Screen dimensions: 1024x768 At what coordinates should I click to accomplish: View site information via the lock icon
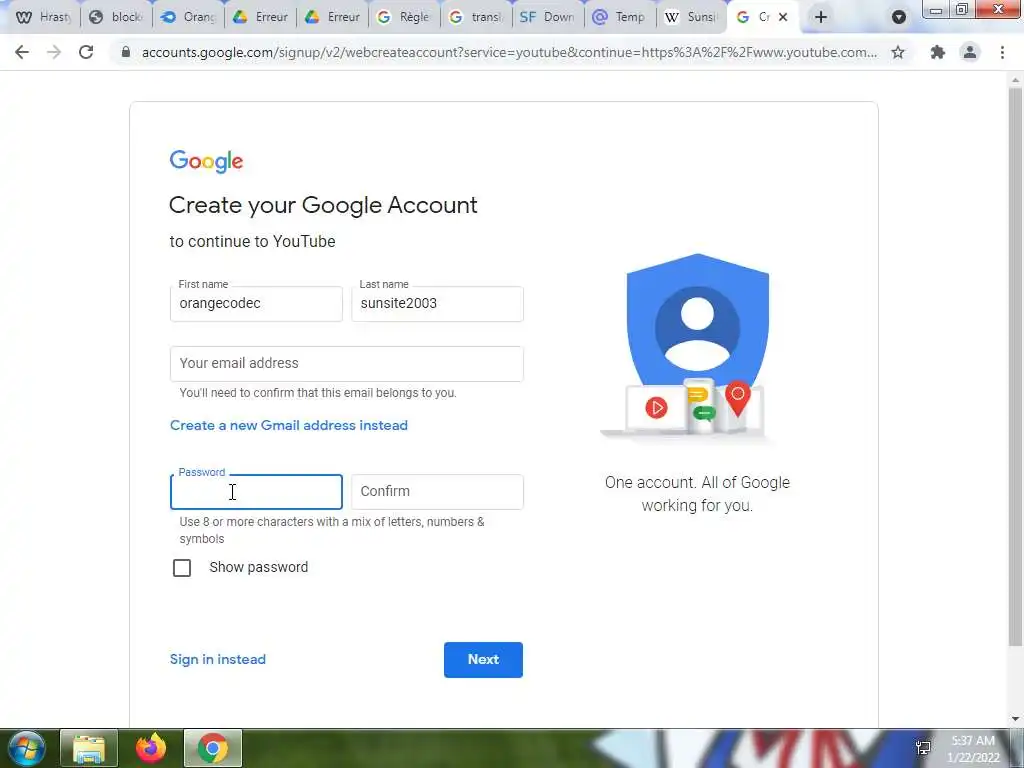(126, 52)
